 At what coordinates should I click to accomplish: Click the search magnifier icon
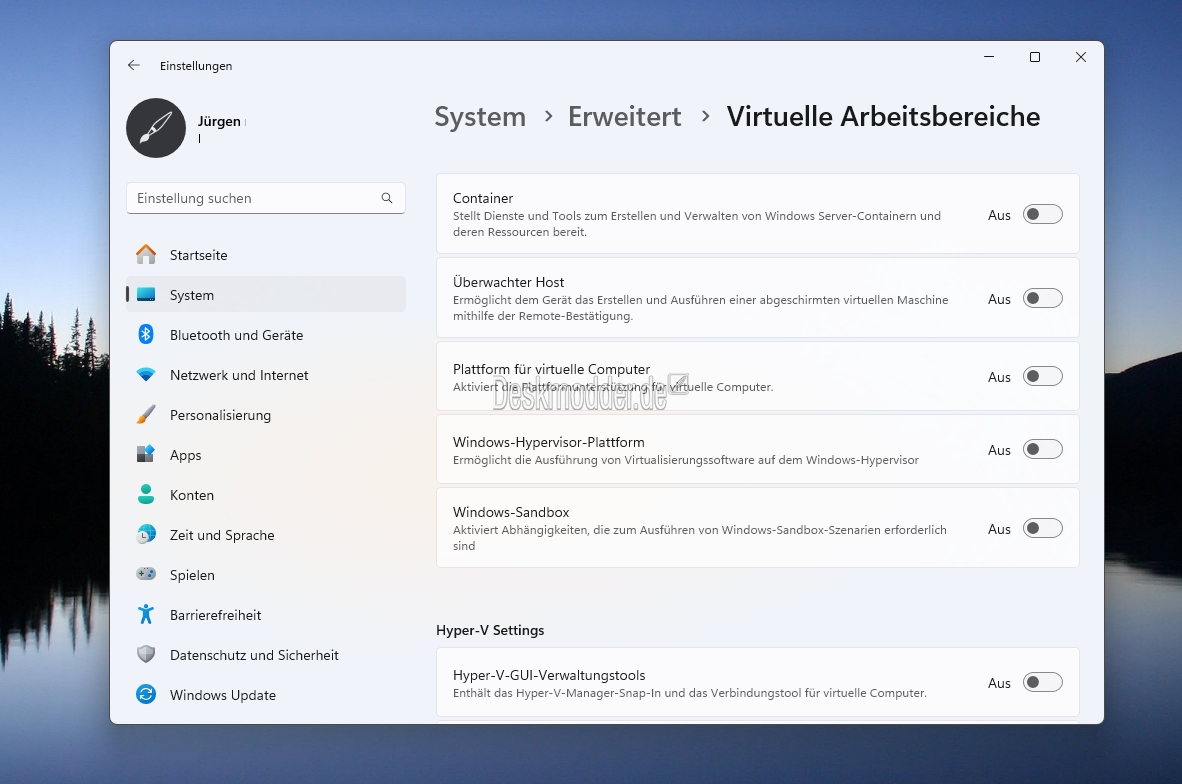(x=387, y=198)
